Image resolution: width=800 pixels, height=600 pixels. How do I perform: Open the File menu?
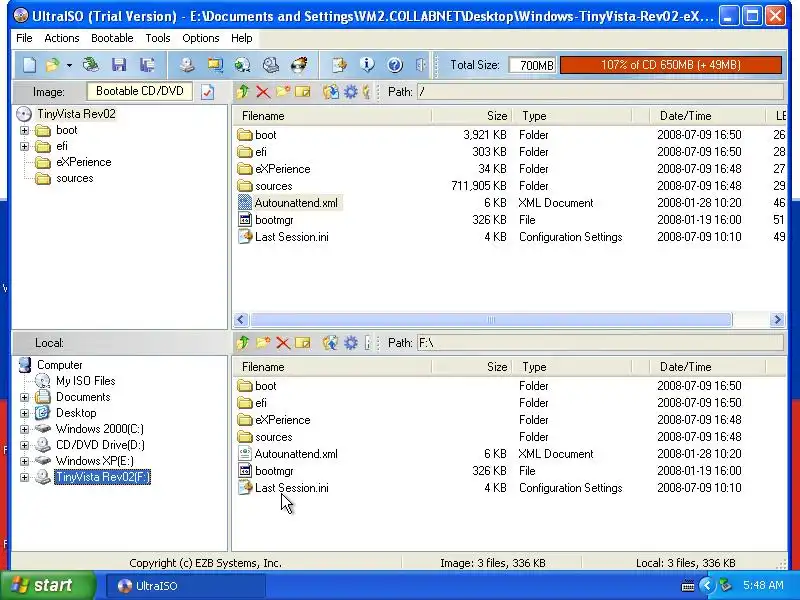tap(24, 38)
